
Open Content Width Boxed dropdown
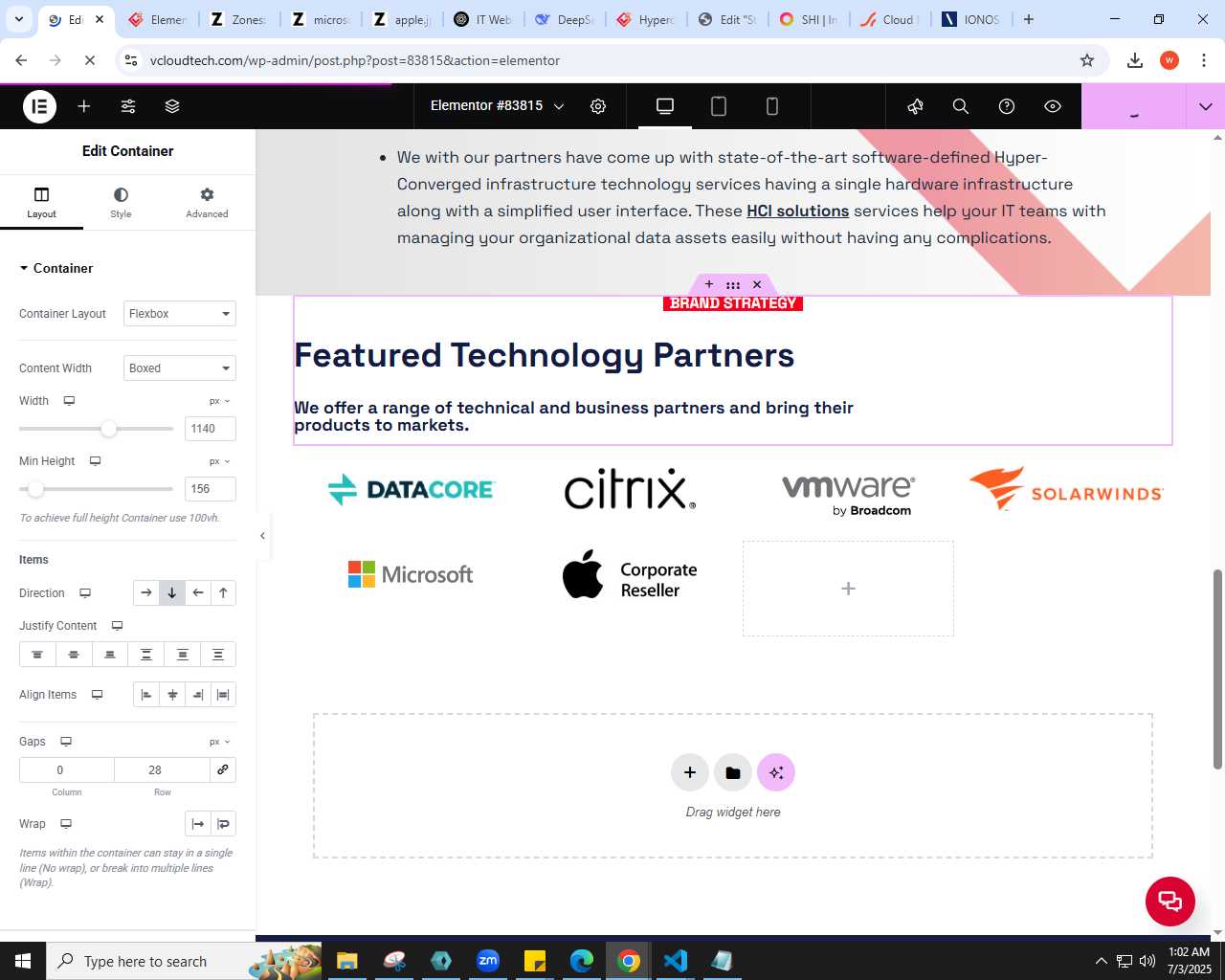pyautogui.click(x=180, y=368)
